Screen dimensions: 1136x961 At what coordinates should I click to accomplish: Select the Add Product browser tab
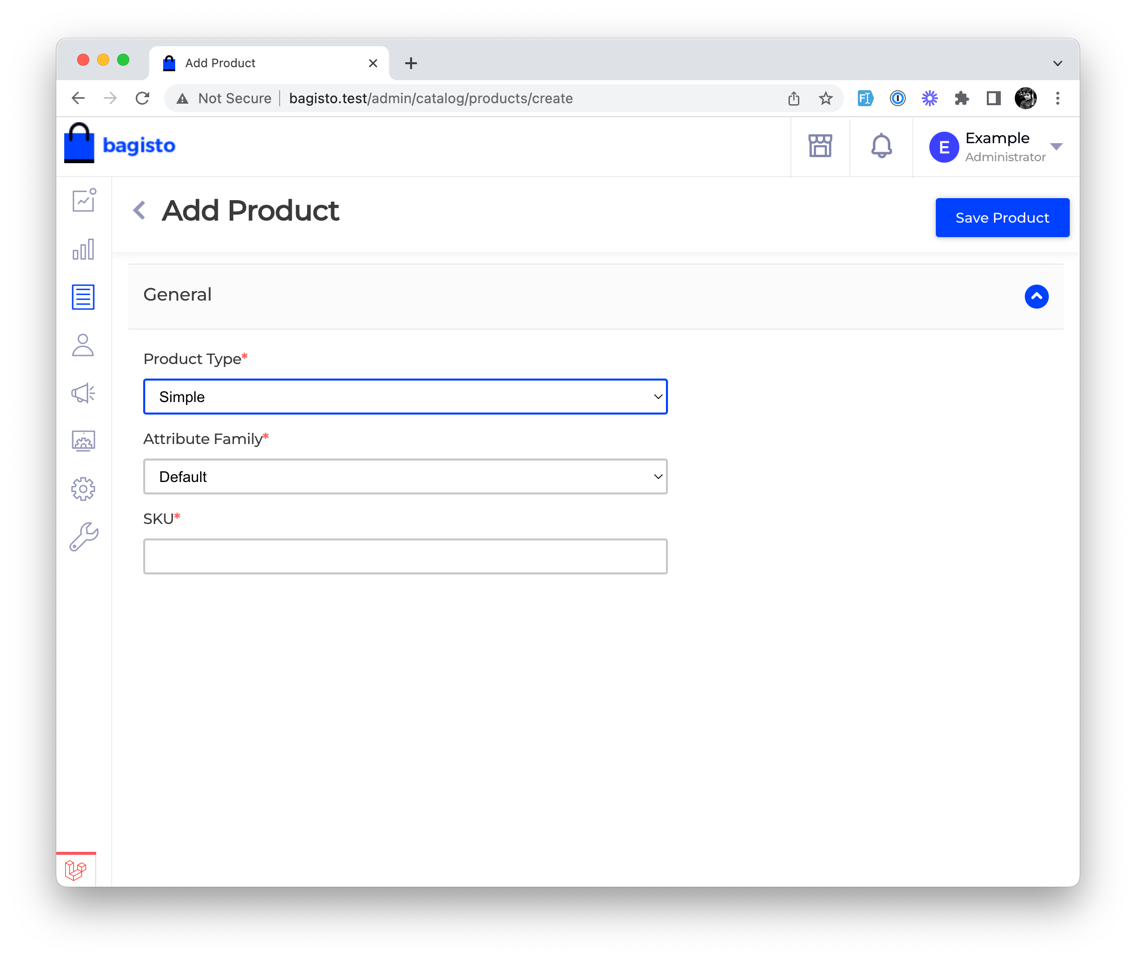(269, 63)
